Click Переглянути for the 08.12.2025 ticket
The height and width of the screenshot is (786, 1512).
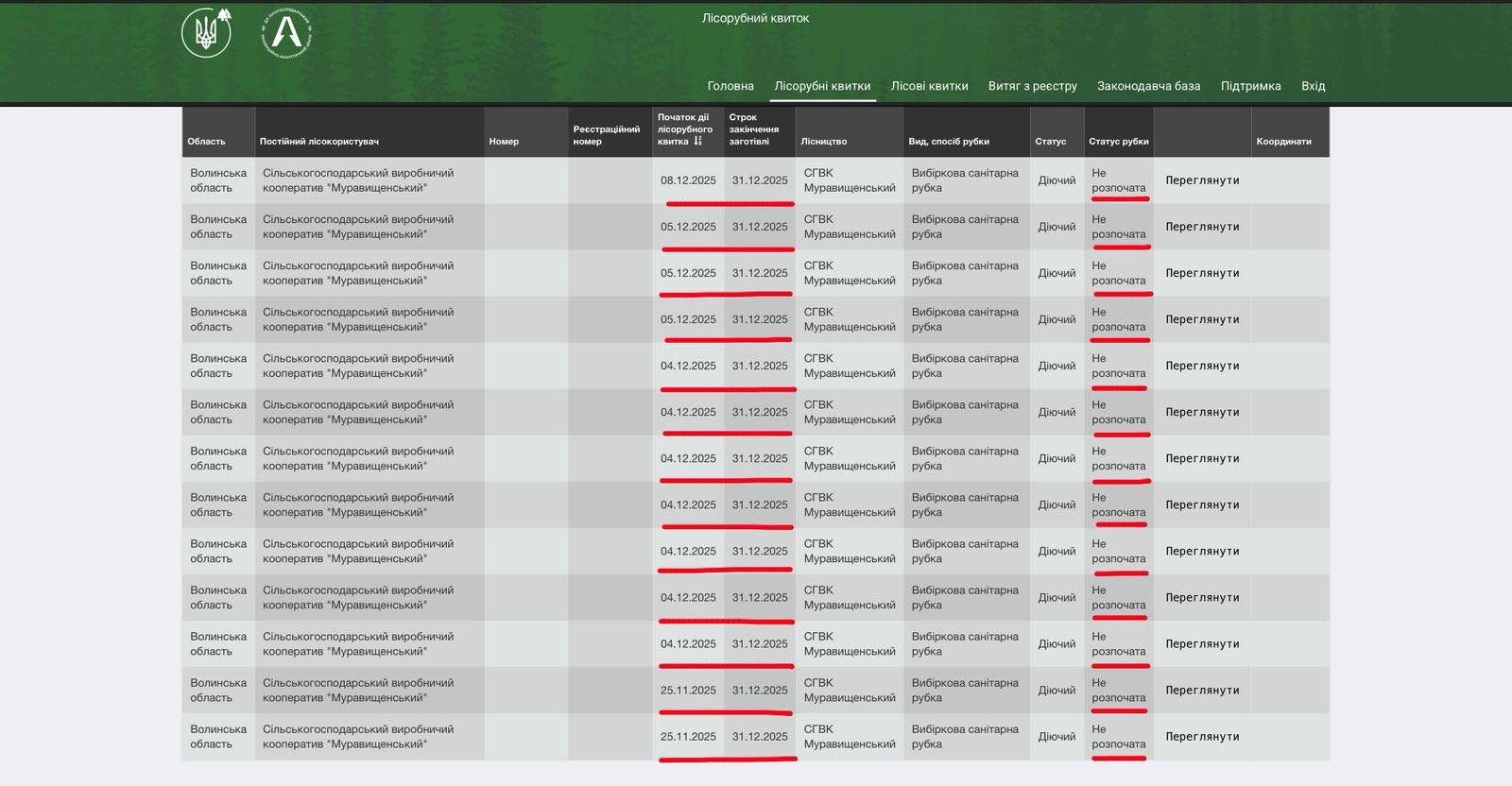click(1202, 180)
